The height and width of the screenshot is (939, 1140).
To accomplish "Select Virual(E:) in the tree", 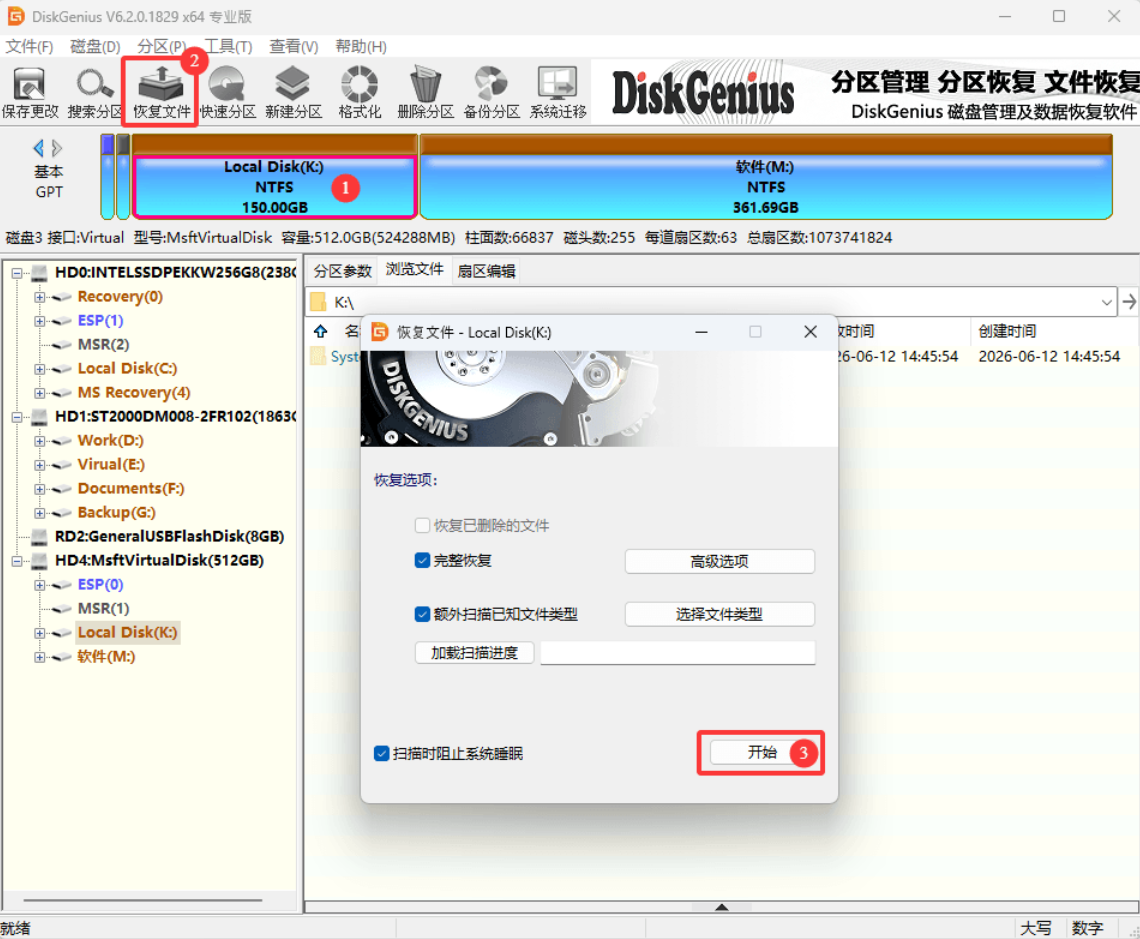I will coord(111,464).
